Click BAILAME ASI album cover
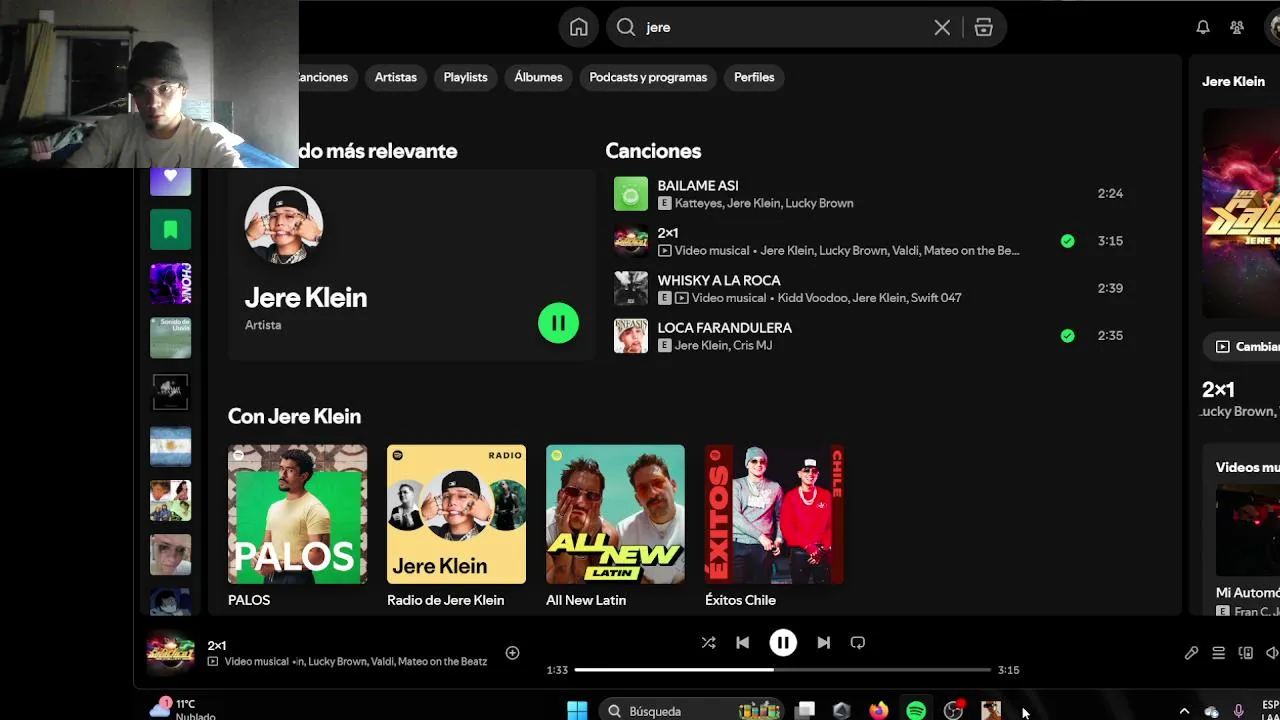Screen dimensions: 1280x720 (x=631, y=194)
